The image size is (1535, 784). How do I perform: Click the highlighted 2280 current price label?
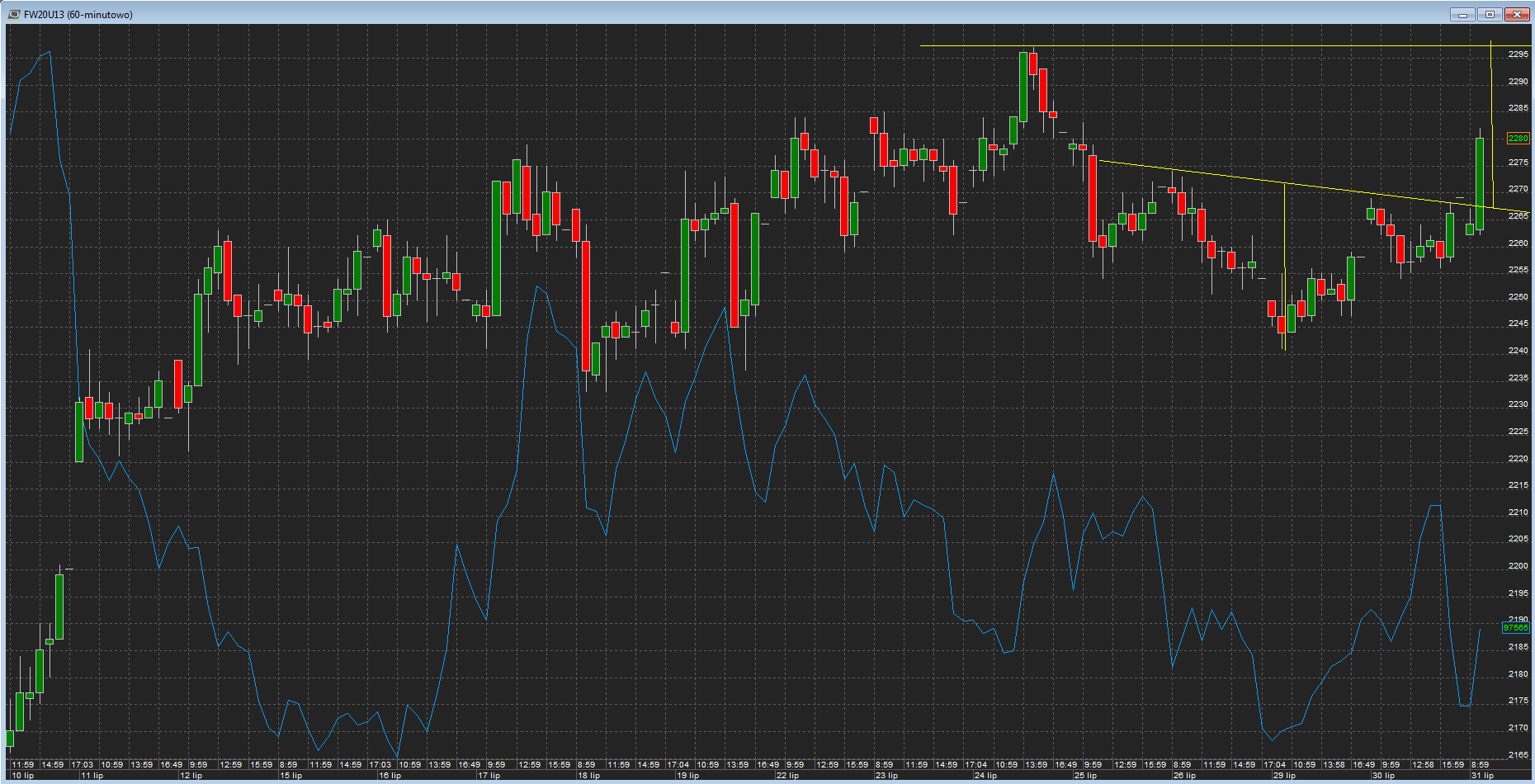1518,138
